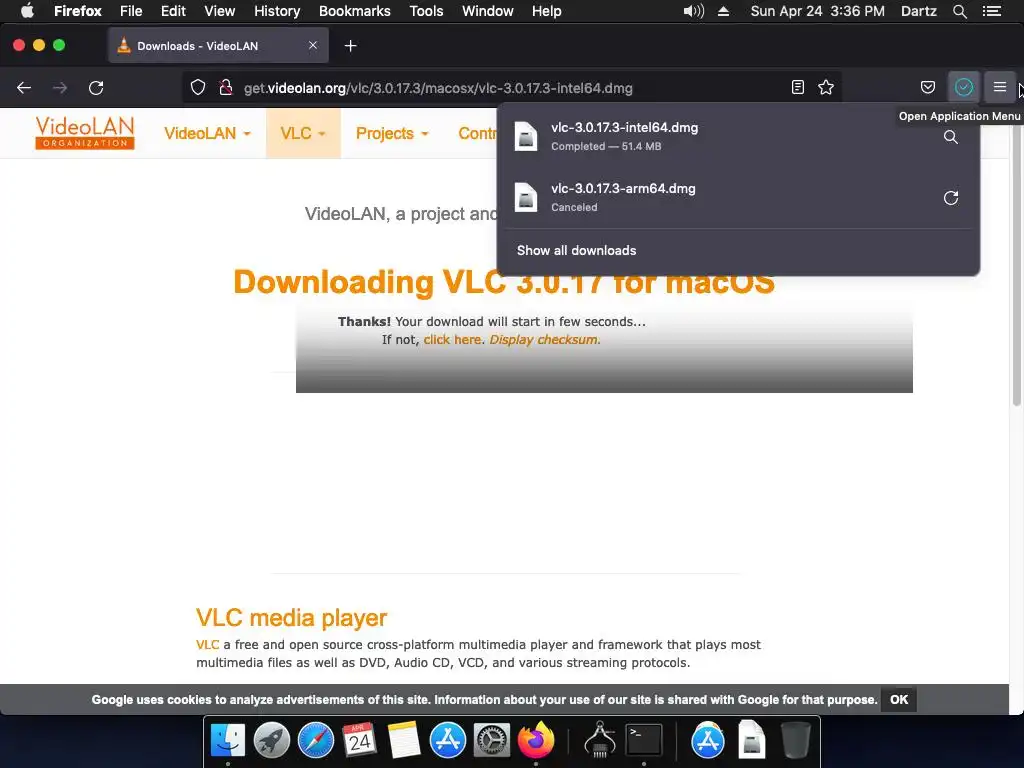Open the VLC link in description
This screenshot has width=1024, height=768.
(x=207, y=645)
